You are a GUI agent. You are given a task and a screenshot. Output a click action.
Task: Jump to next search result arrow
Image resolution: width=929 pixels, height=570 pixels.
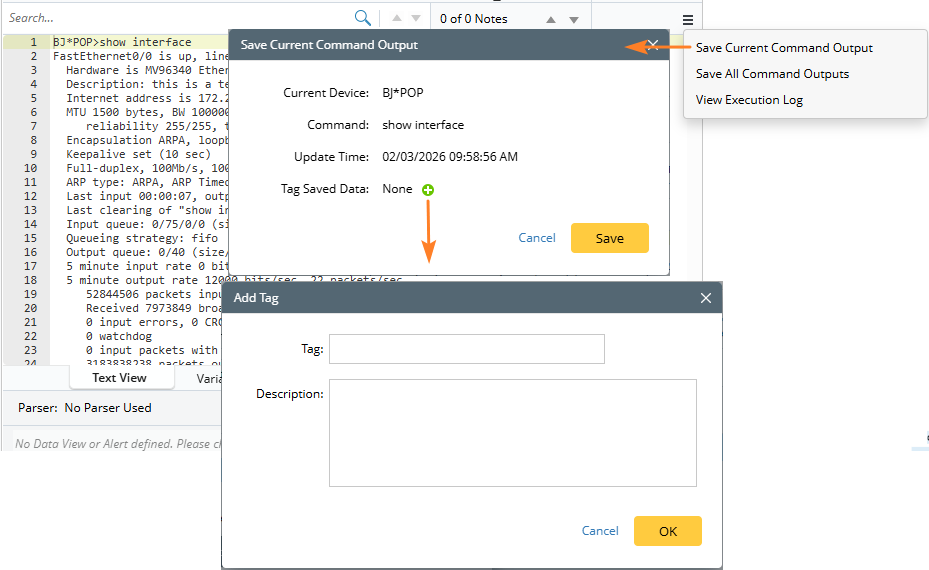click(416, 18)
